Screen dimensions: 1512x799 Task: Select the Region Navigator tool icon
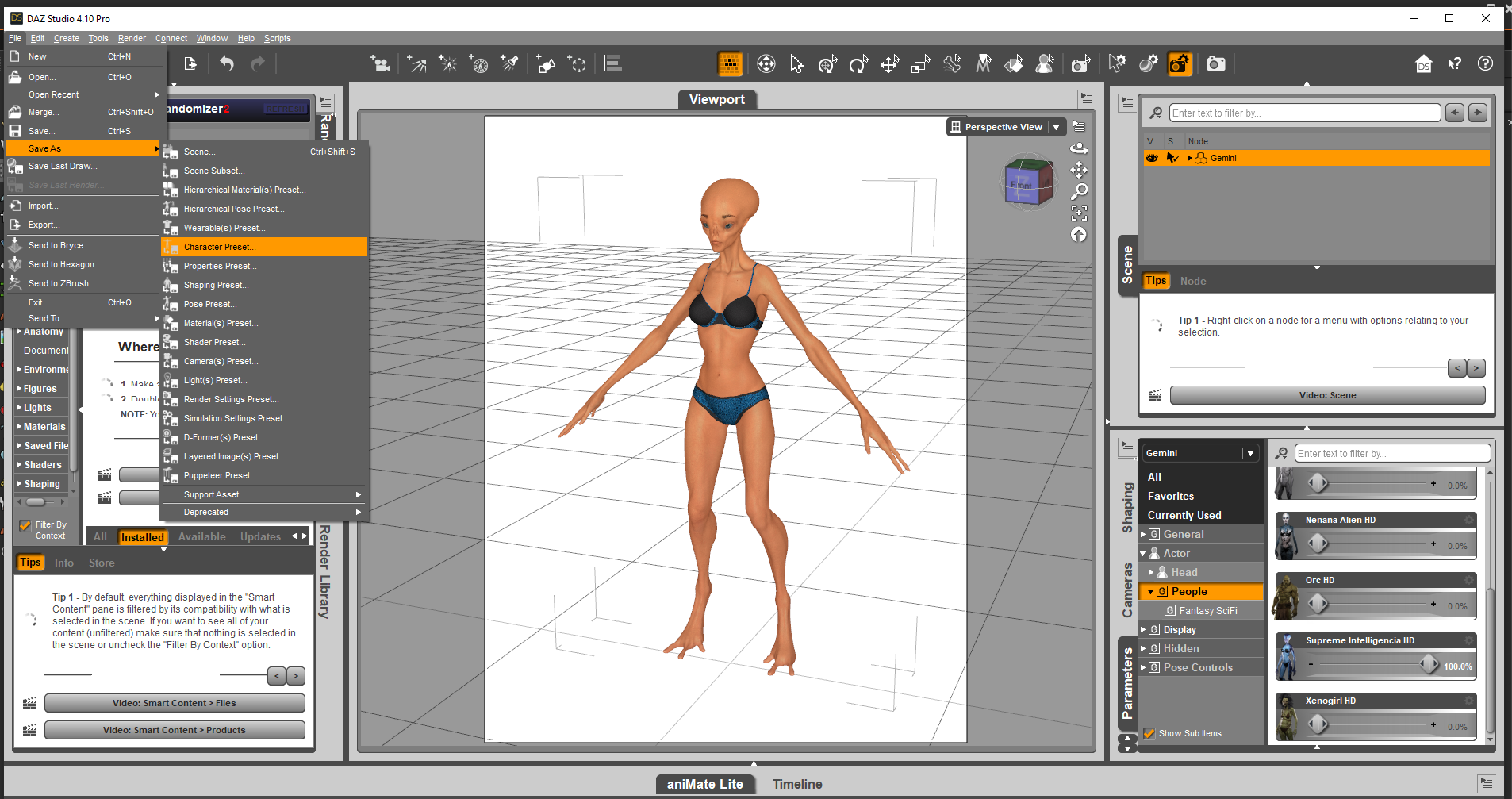pyautogui.click(x=1045, y=64)
